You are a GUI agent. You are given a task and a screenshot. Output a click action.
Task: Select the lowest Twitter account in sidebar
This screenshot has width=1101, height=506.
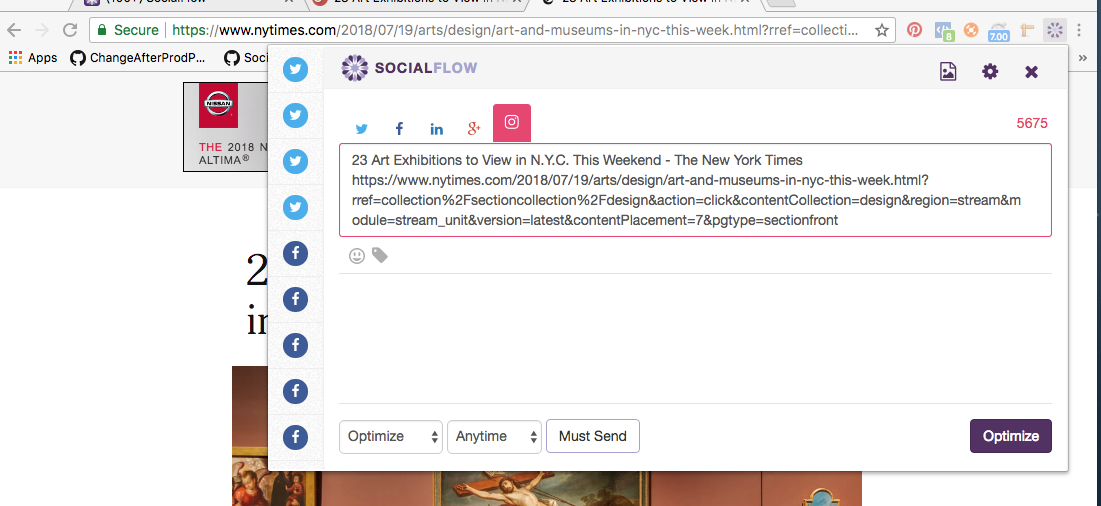click(296, 208)
